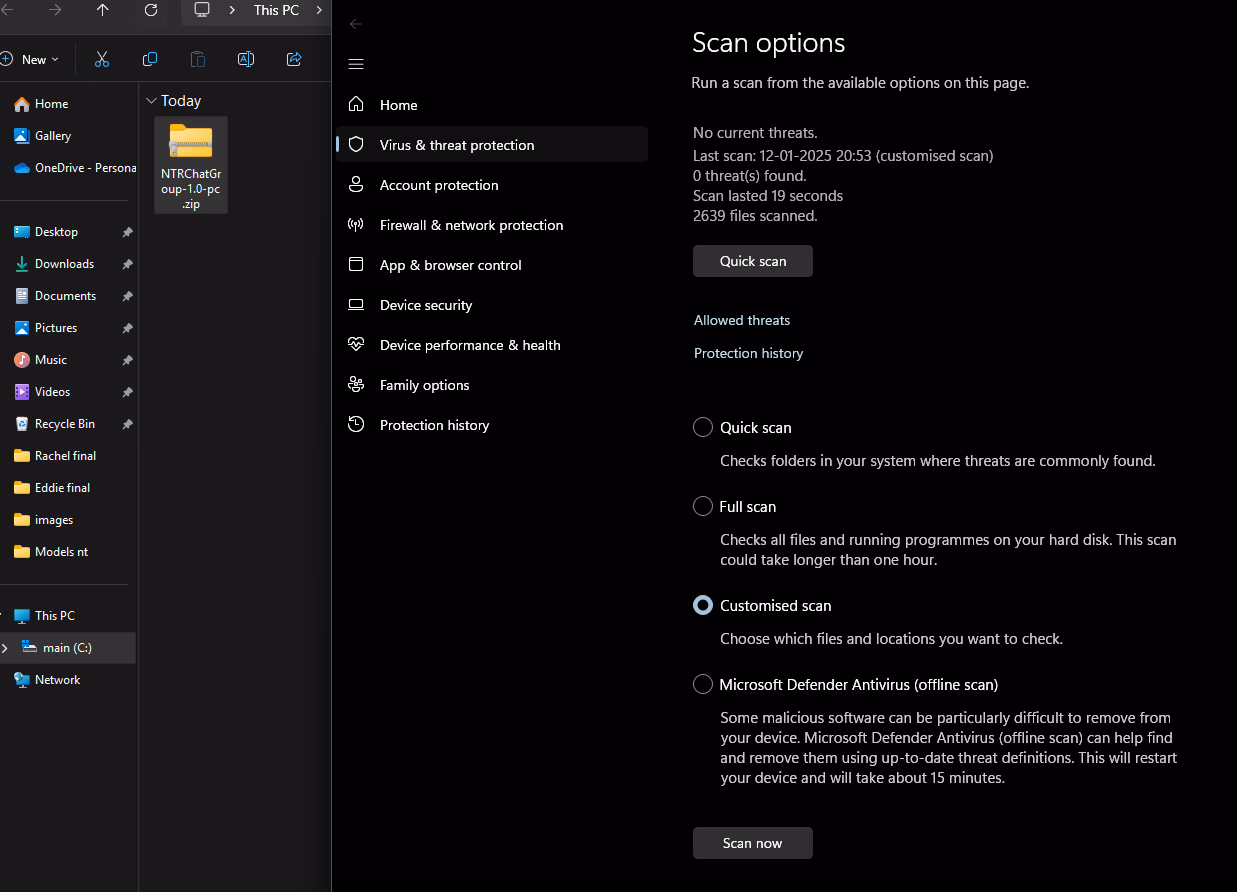Screen dimensions: 1237x892
Task: Click the Scan now button
Action: (x=753, y=843)
